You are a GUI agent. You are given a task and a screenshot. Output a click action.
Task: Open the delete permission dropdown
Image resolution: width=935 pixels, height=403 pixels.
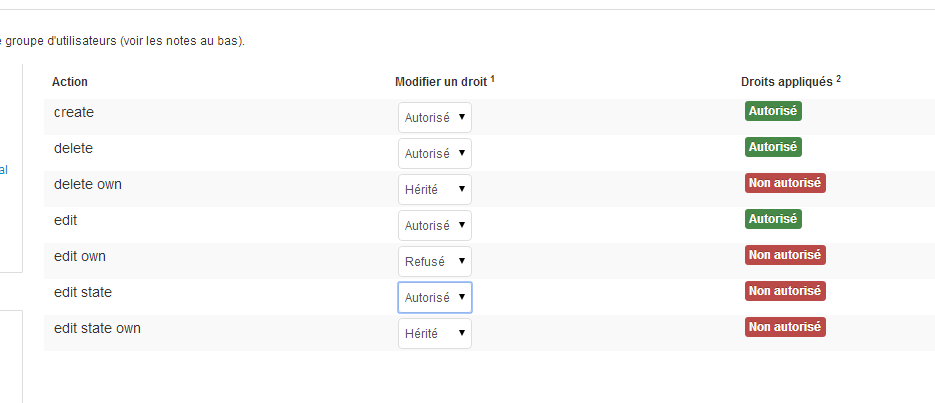click(435, 153)
